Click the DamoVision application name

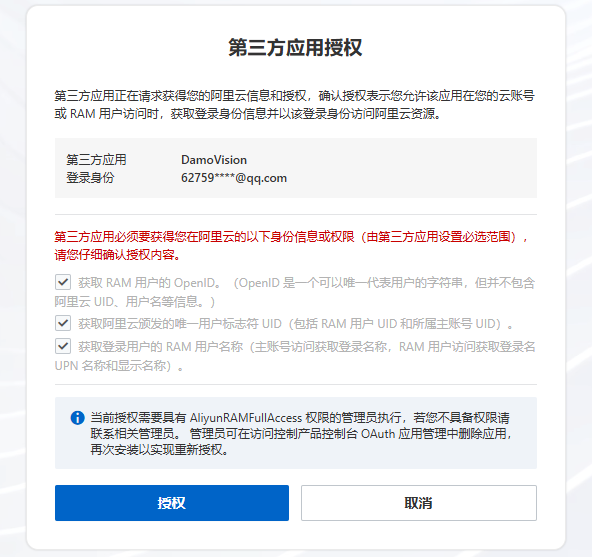[214, 160]
